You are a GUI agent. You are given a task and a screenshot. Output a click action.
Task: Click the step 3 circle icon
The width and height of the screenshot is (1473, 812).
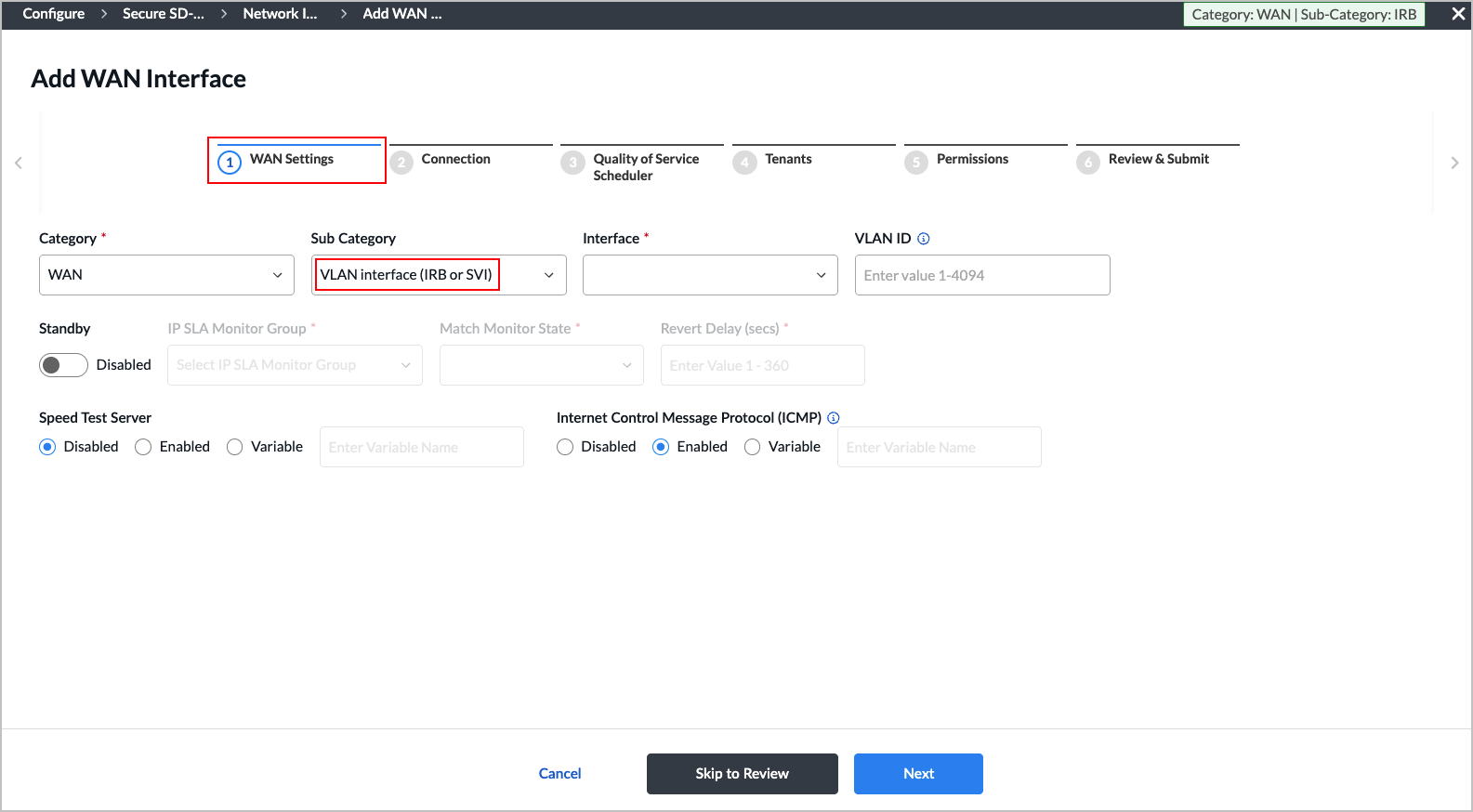pos(572,163)
